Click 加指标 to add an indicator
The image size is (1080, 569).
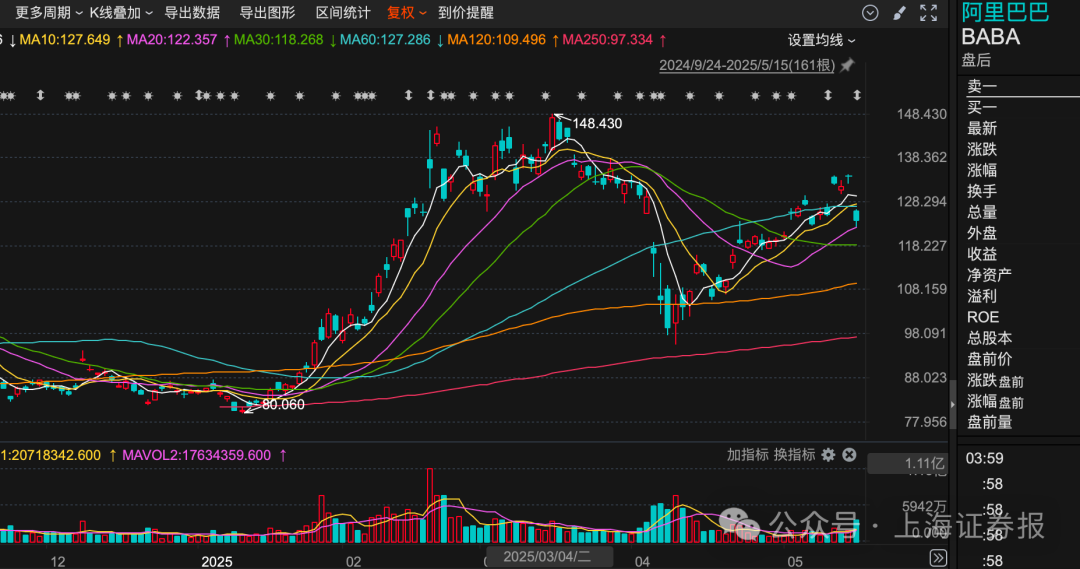747,455
